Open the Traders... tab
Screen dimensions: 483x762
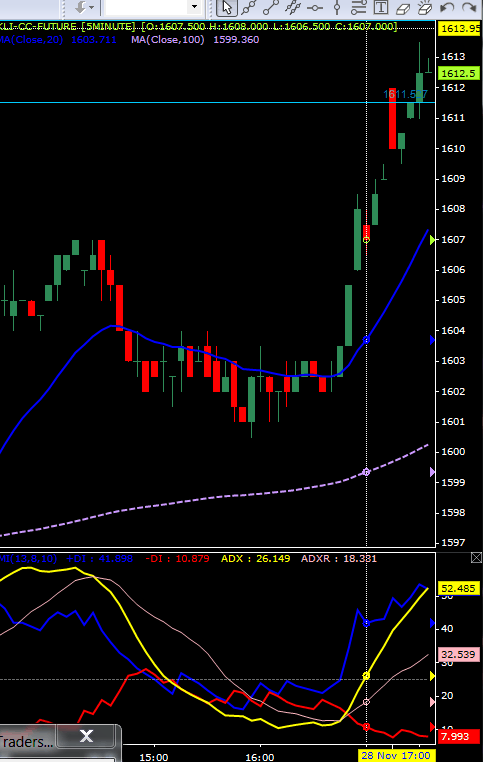[27, 742]
